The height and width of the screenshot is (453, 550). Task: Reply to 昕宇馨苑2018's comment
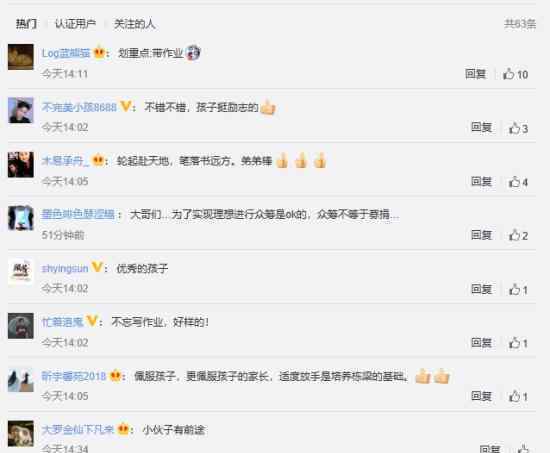click(x=481, y=396)
